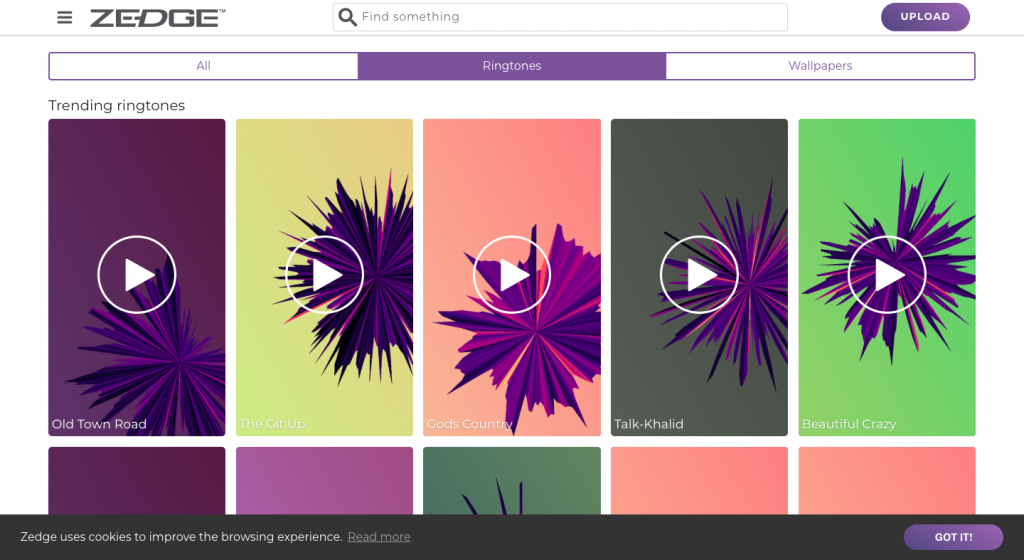
Task: Open the Beautiful Crazy title
Action: coord(849,424)
